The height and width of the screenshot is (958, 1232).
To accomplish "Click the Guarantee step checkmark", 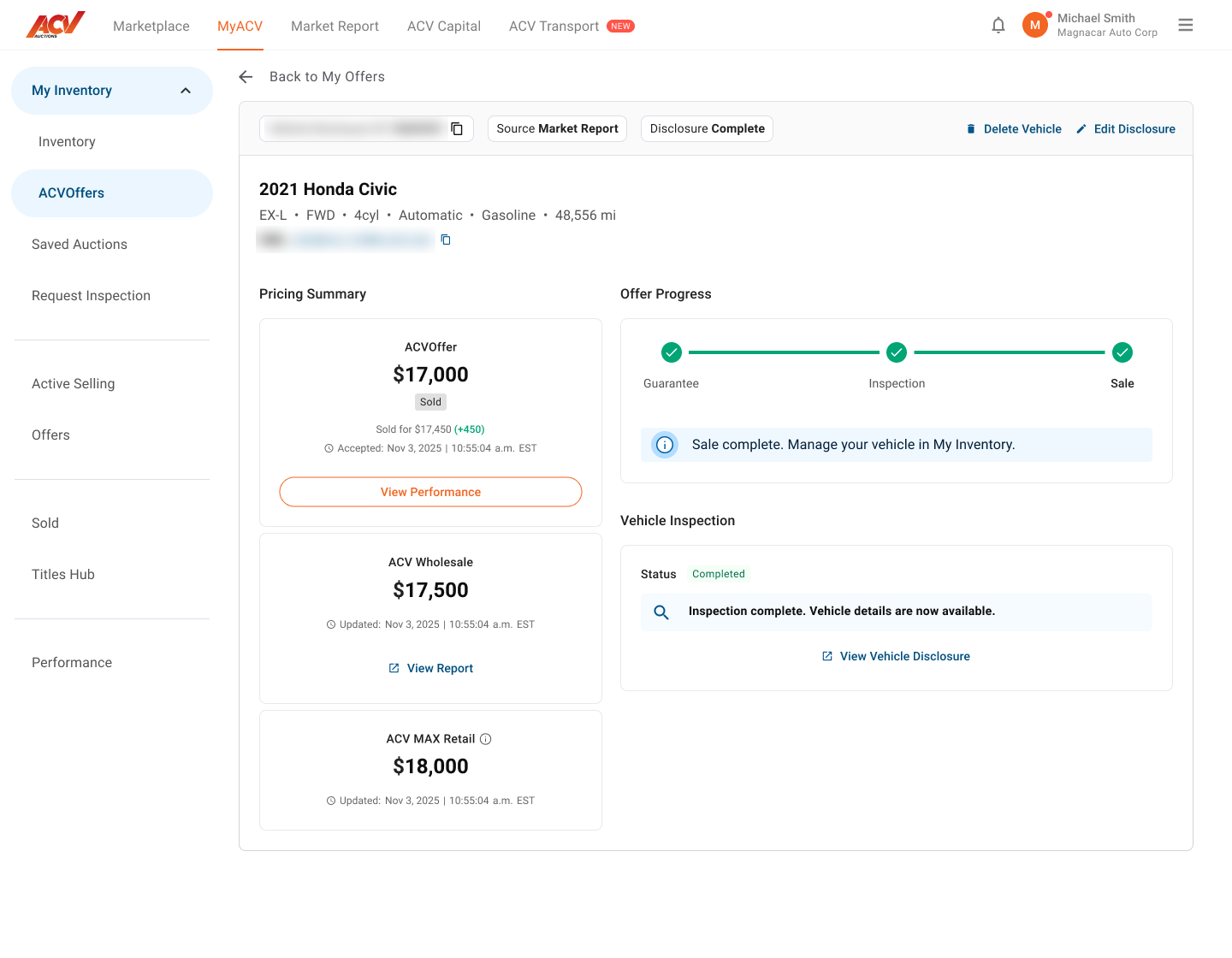I will click(672, 352).
